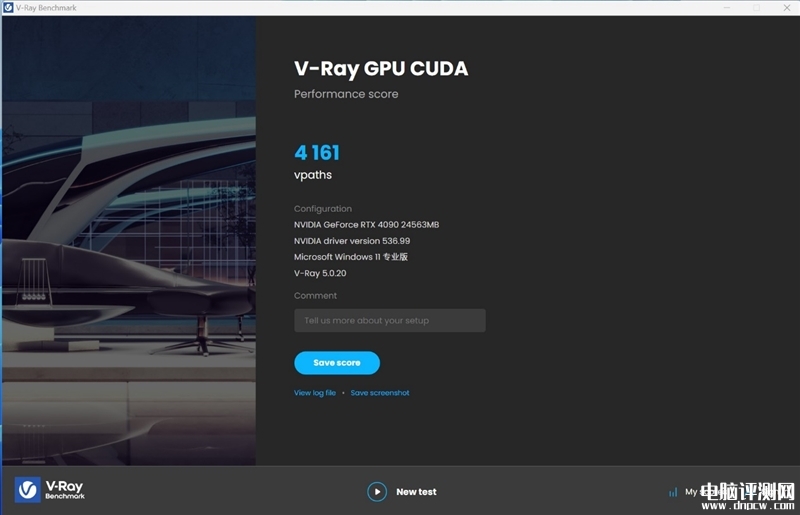Click the V-Ray app icon in the title bar

pyautogui.click(x=8, y=8)
